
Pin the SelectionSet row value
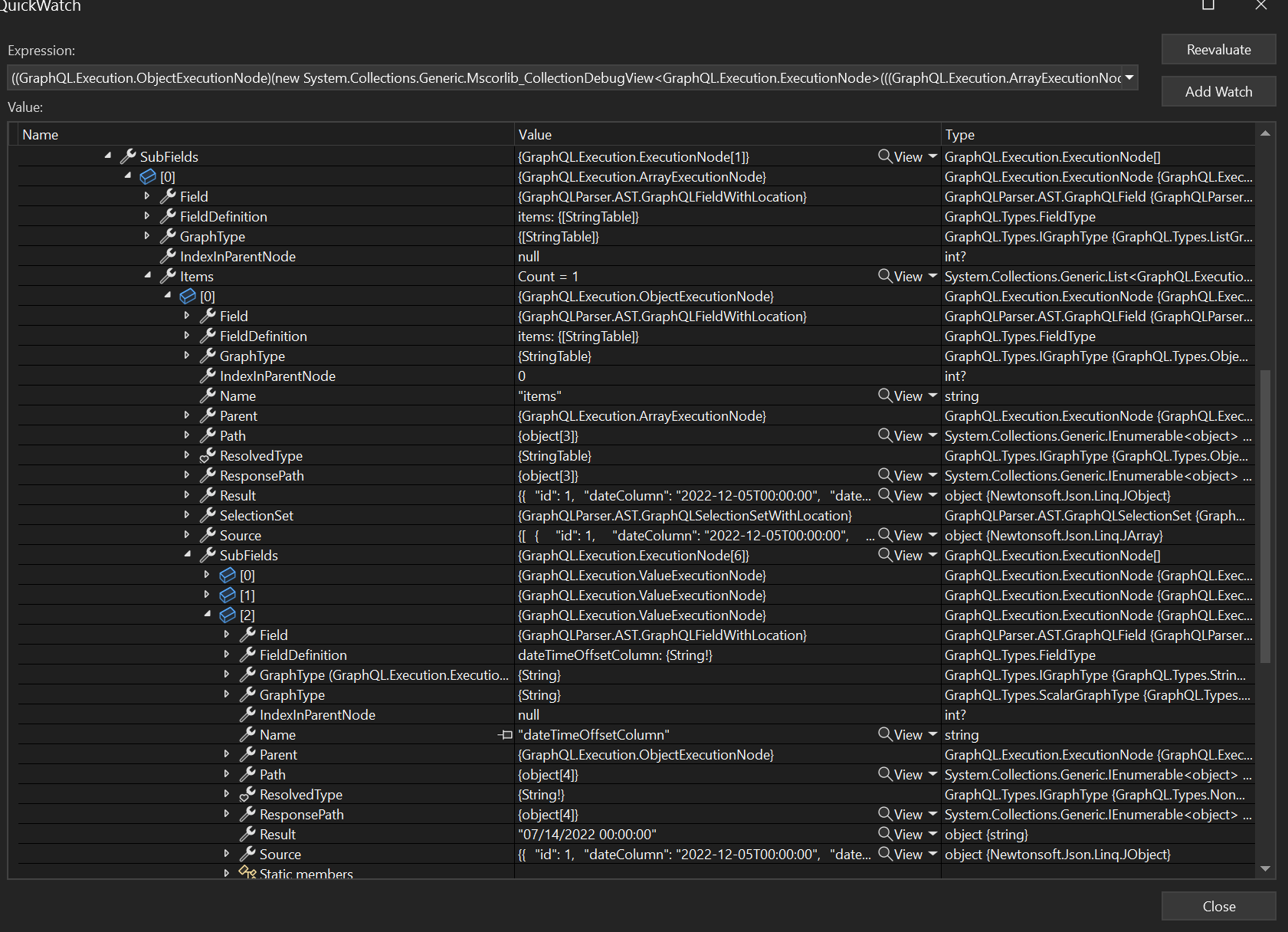click(x=506, y=515)
